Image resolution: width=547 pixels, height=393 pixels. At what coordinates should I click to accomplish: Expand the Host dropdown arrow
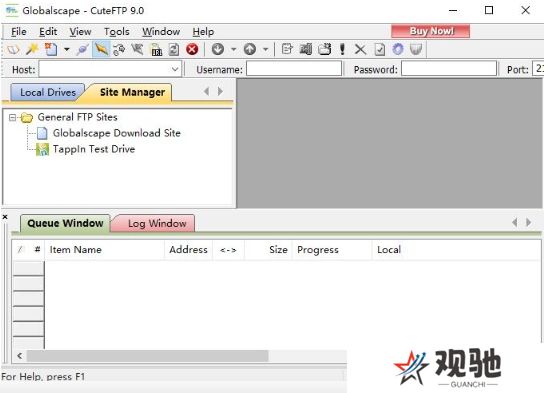point(175,69)
